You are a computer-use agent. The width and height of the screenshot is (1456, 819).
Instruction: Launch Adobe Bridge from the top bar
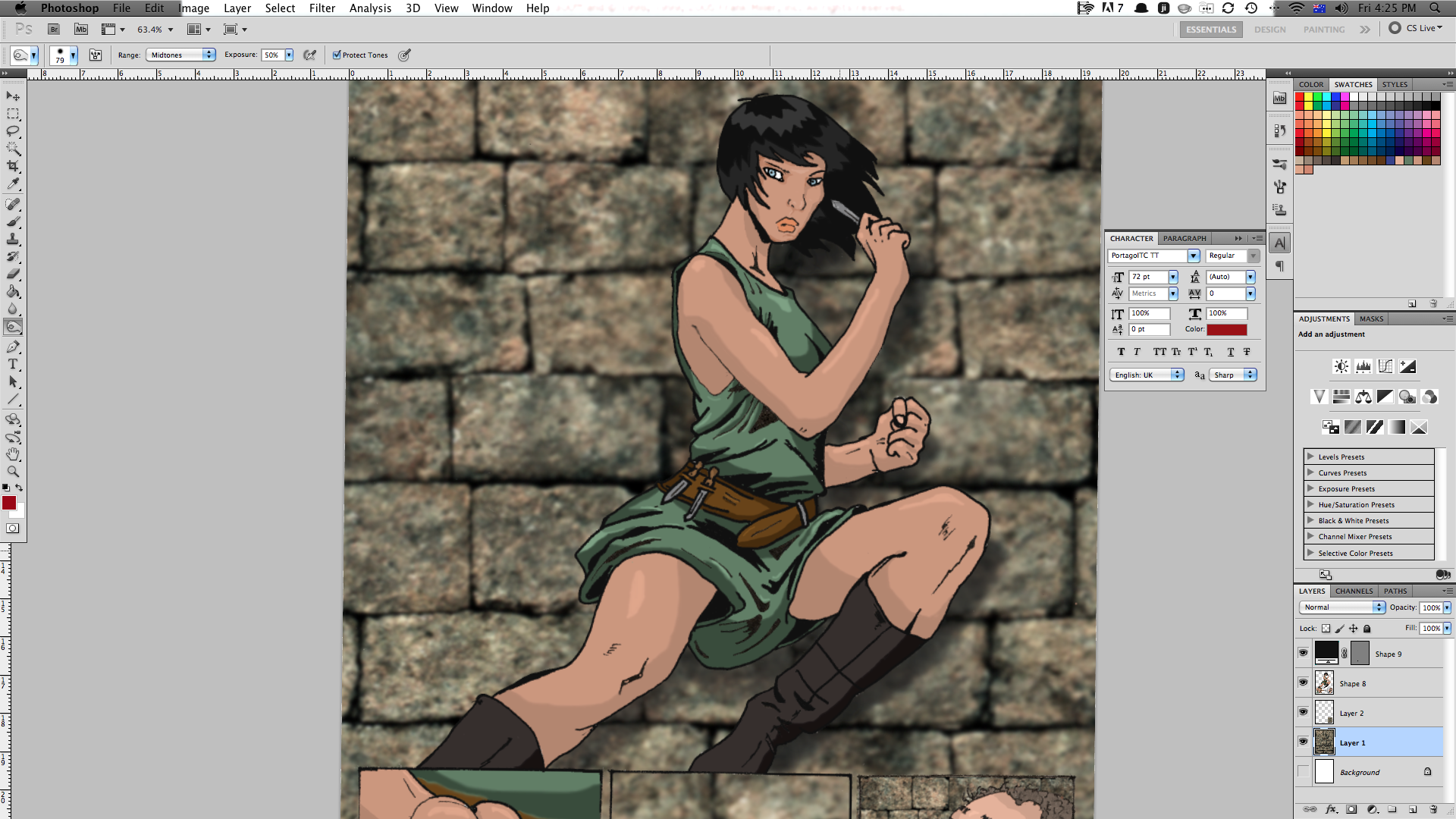(x=54, y=30)
